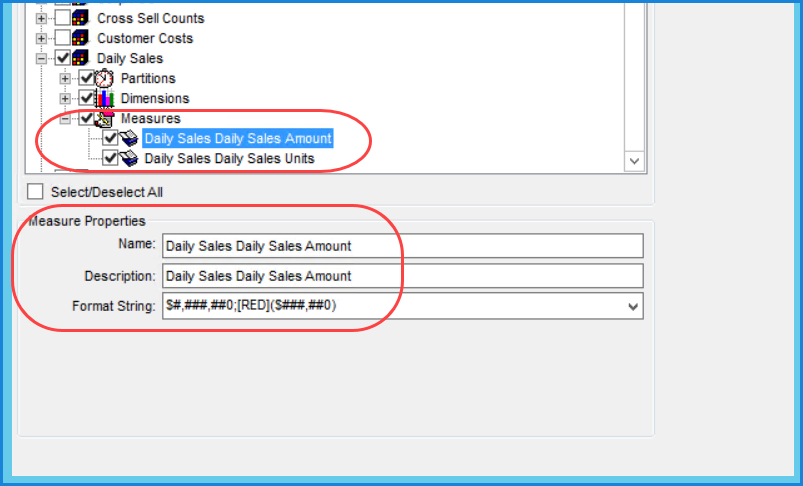Enable the Cross Sell Counts checkbox
The image size is (803, 486).
[63, 19]
